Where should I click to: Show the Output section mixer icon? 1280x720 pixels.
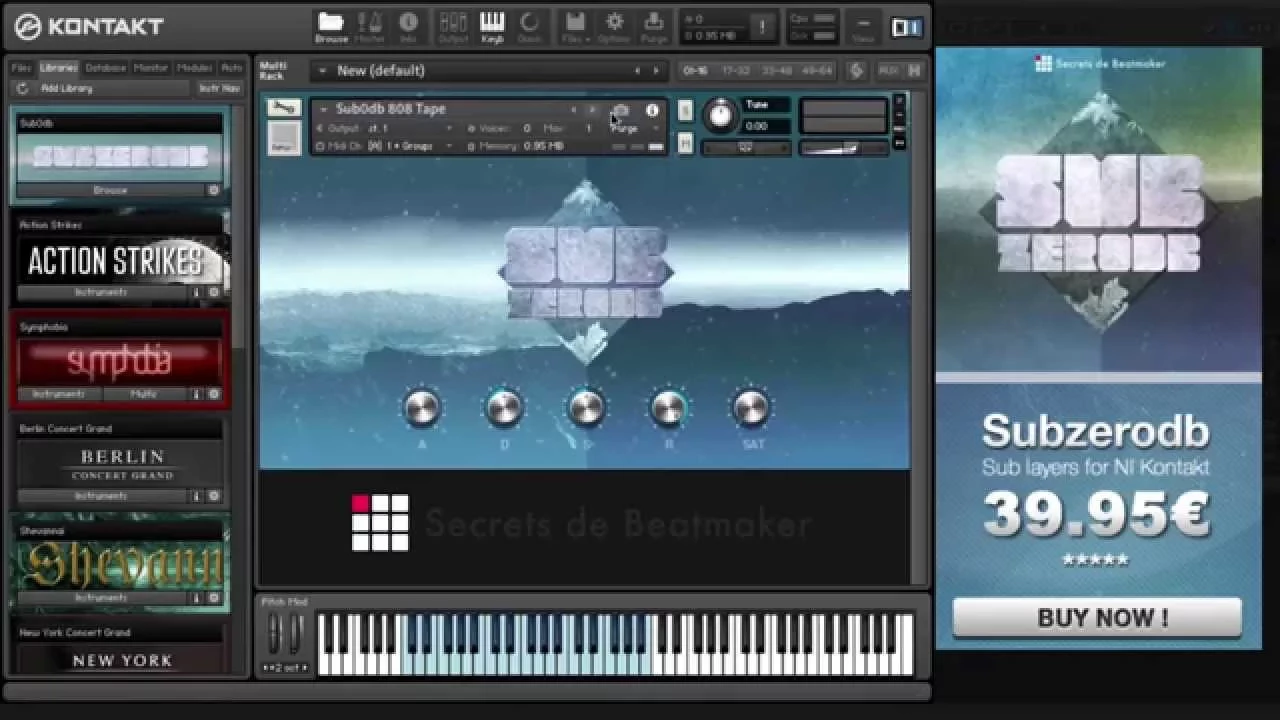[x=453, y=26]
